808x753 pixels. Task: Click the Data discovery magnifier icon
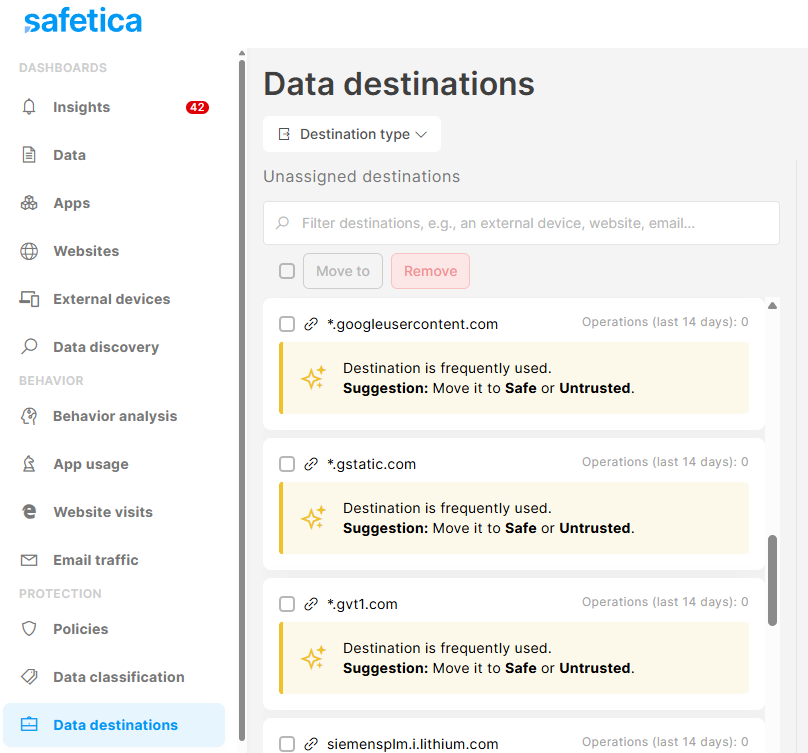pyautogui.click(x=29, y=346)
